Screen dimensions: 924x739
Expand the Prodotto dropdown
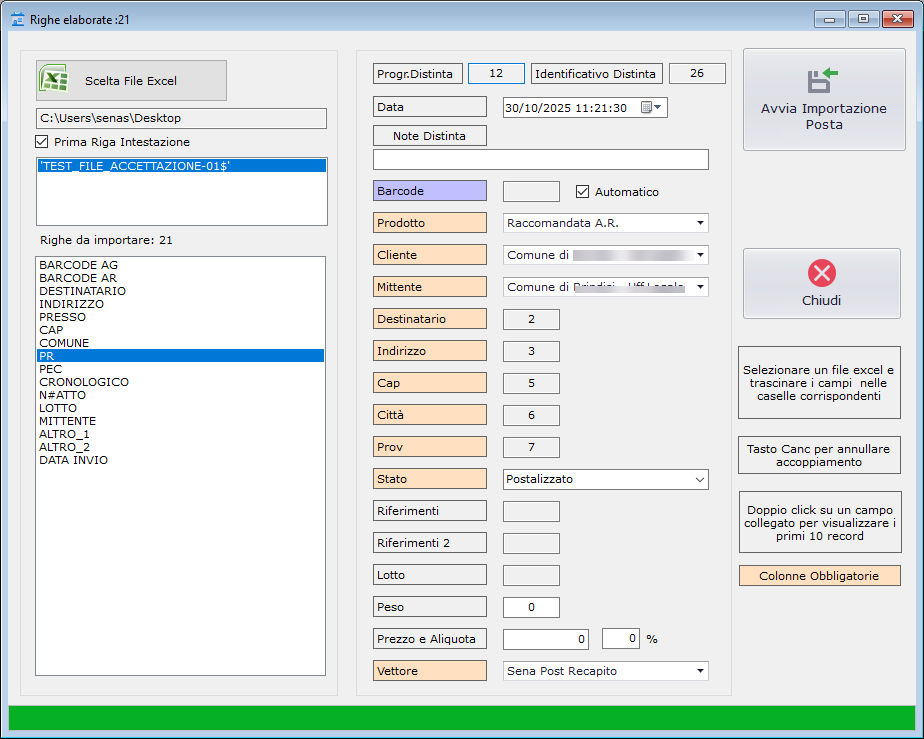tap(700, 223)
